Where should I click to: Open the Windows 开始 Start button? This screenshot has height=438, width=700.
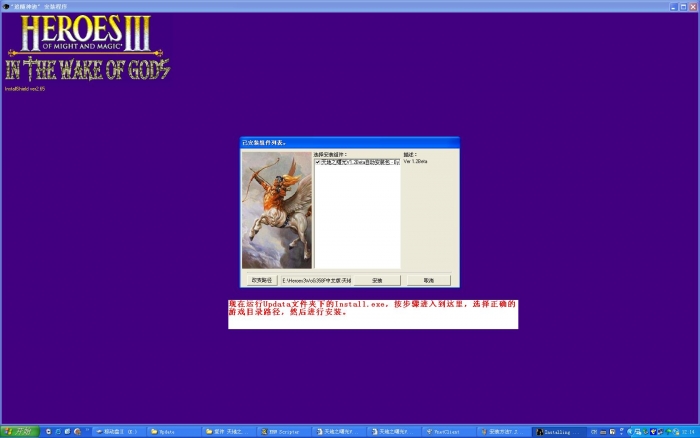20,432
